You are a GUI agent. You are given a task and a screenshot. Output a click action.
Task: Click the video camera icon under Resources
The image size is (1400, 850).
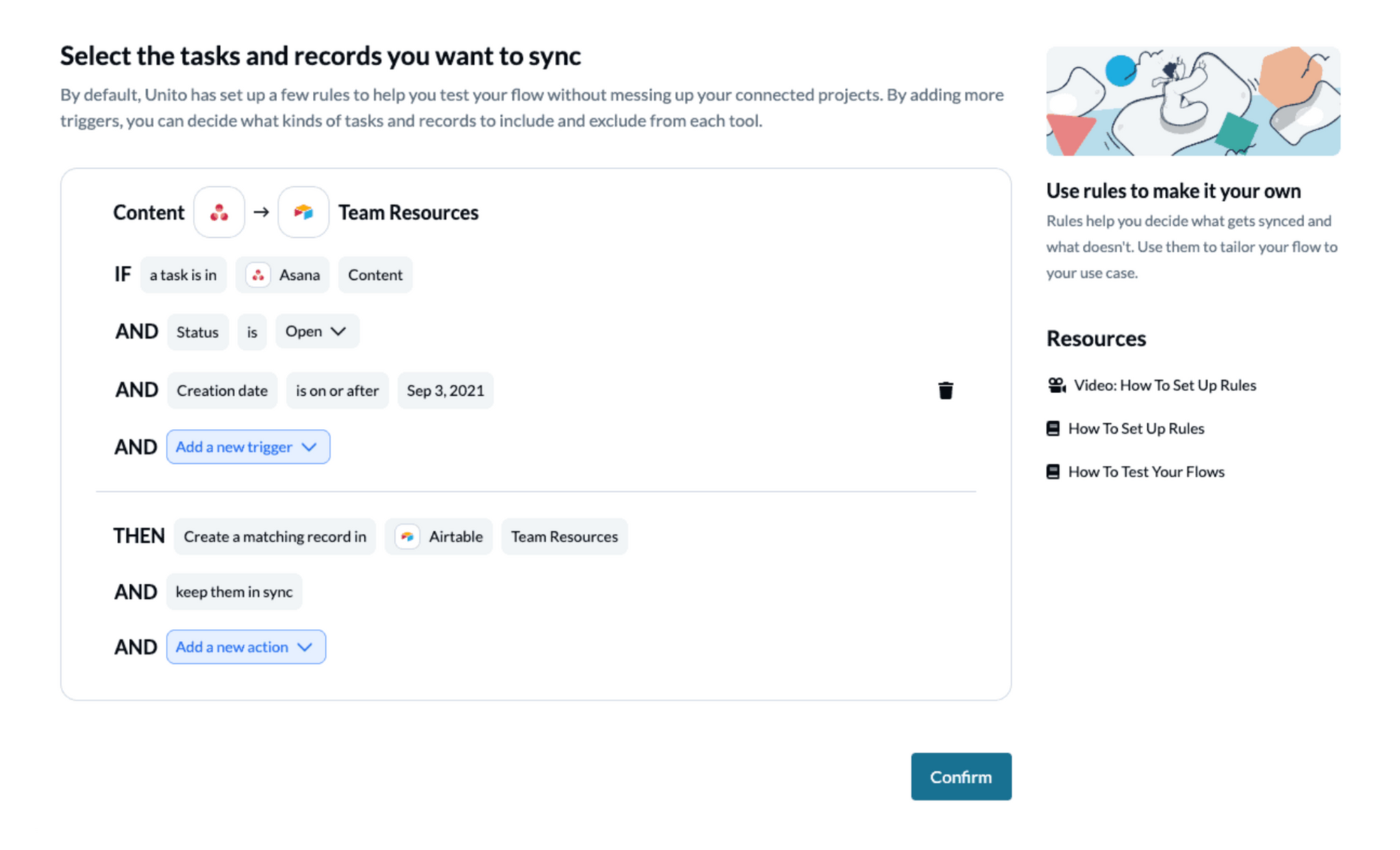(x=1056, y=385)
